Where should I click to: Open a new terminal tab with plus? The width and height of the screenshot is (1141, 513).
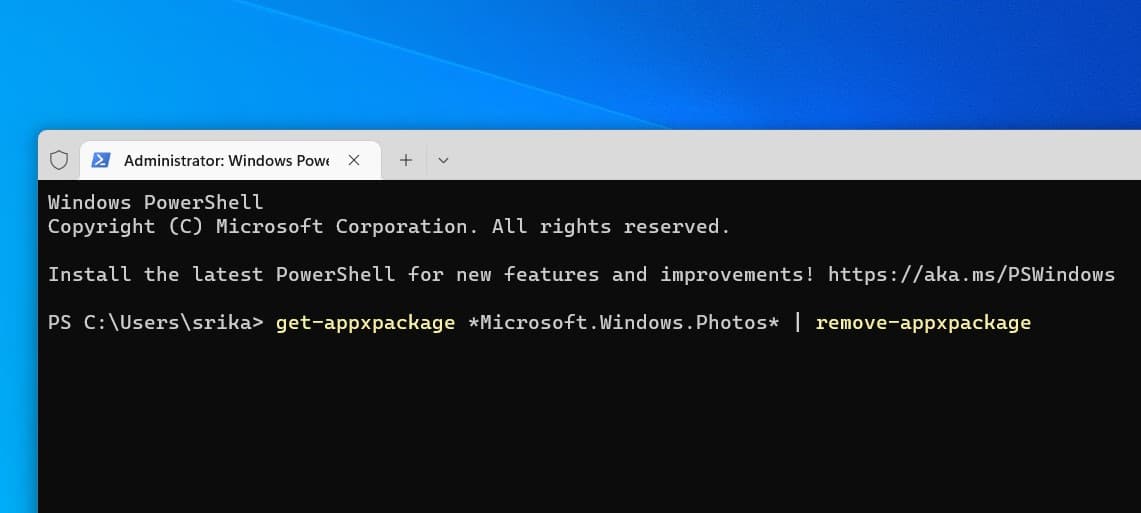[x=406, y=160]
